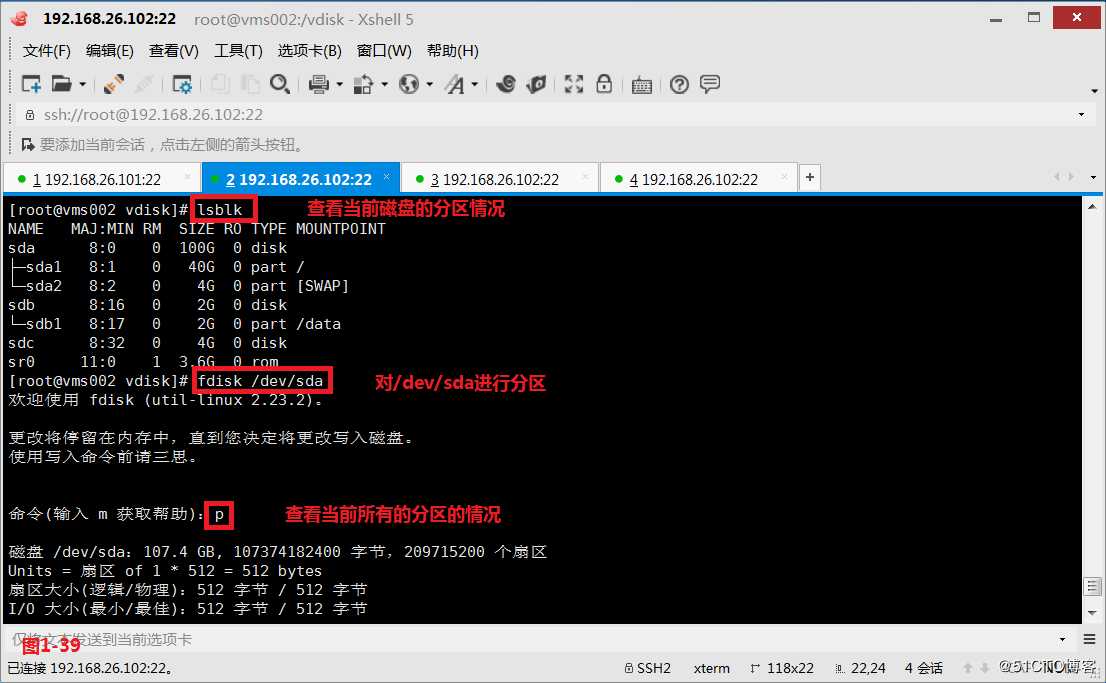The width and height of the screenshot is (1106, 683).
Task: Expand the Print dropdown arrow
Action: [339, 85]
